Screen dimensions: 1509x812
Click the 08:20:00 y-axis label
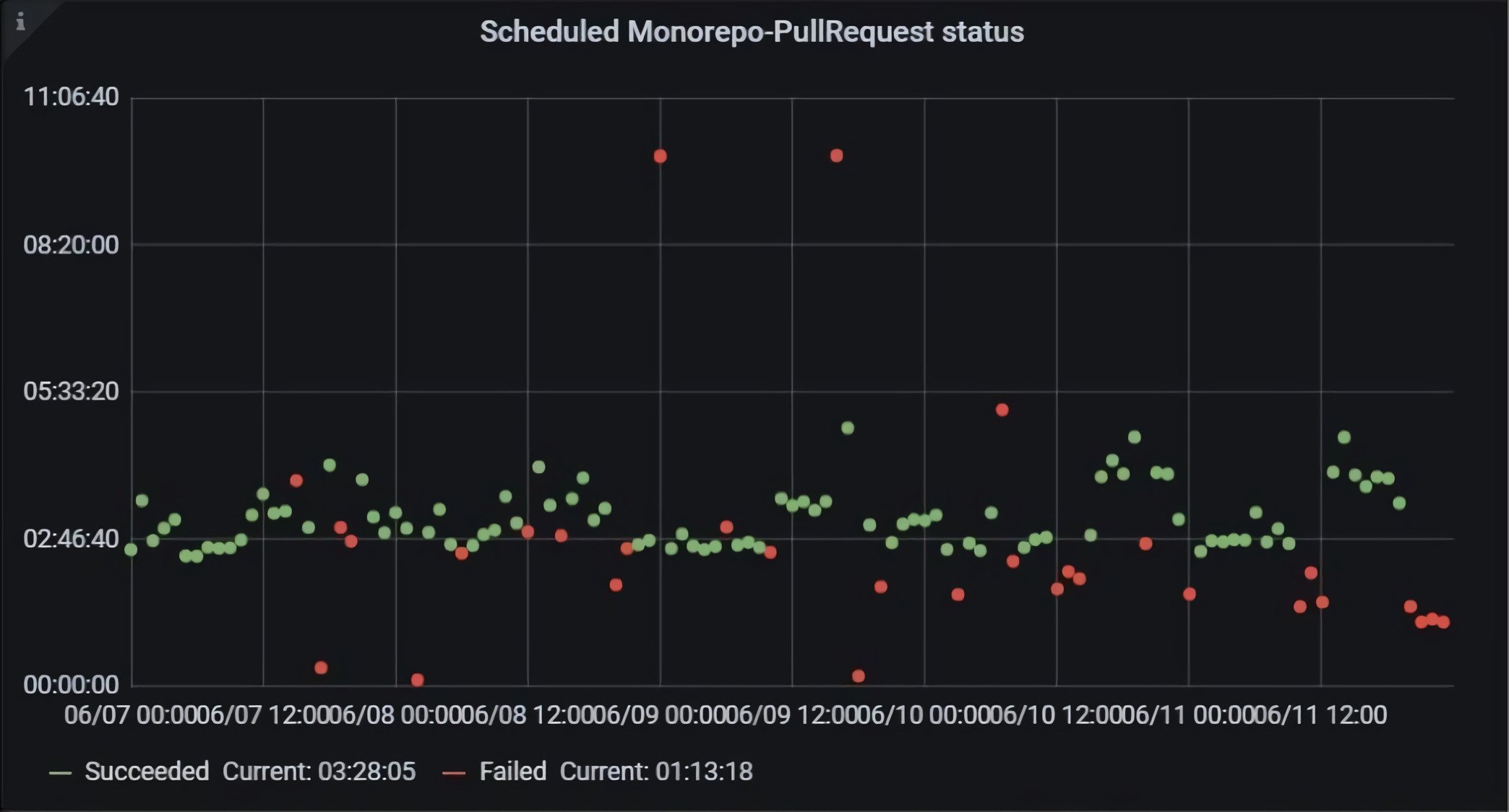(71, 245)
